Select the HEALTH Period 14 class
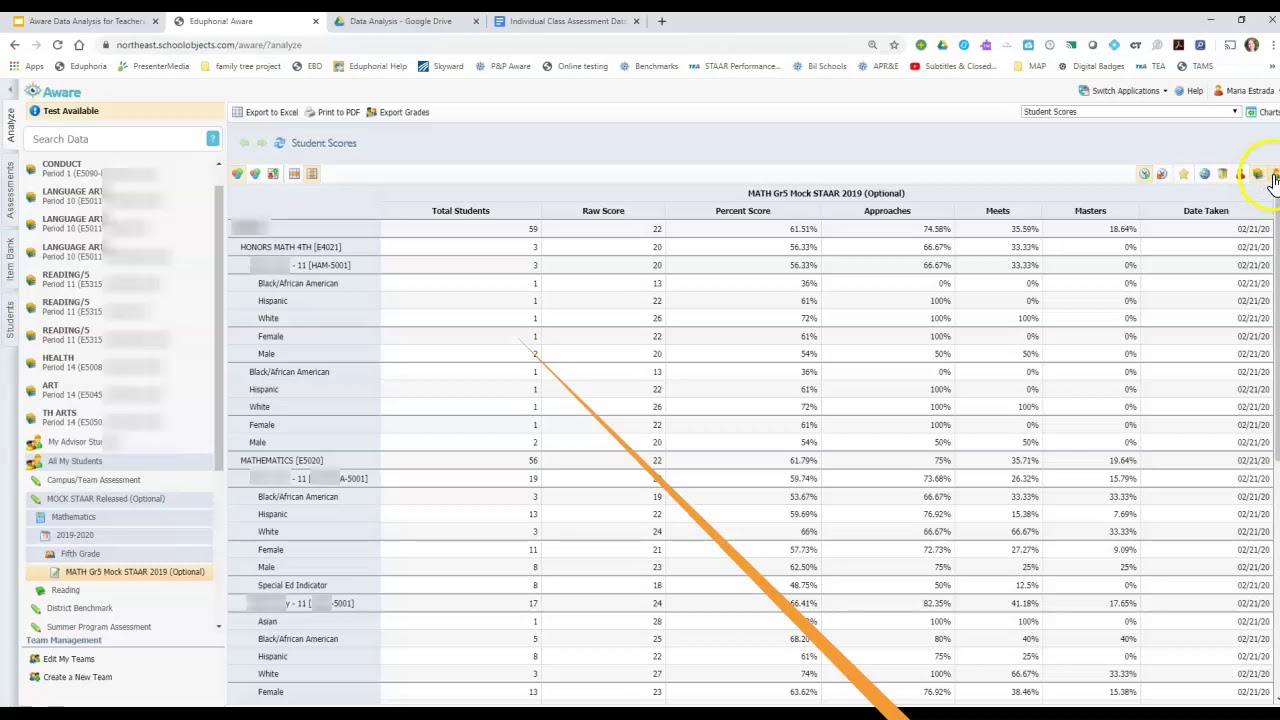This screenshot has height=720, width=1280. (x=121, y=362)
